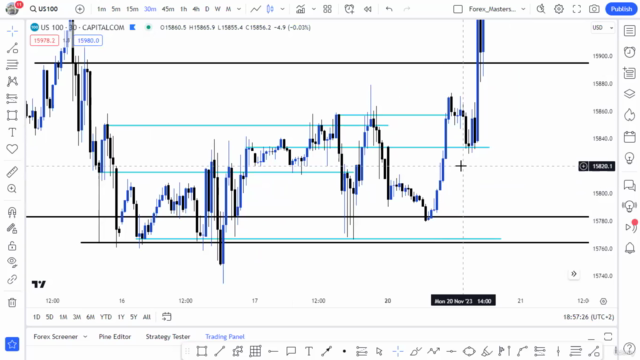Expand the Forex Screener dropdown arrow
Screen dimensions: 640x360
tap(85, 337)
